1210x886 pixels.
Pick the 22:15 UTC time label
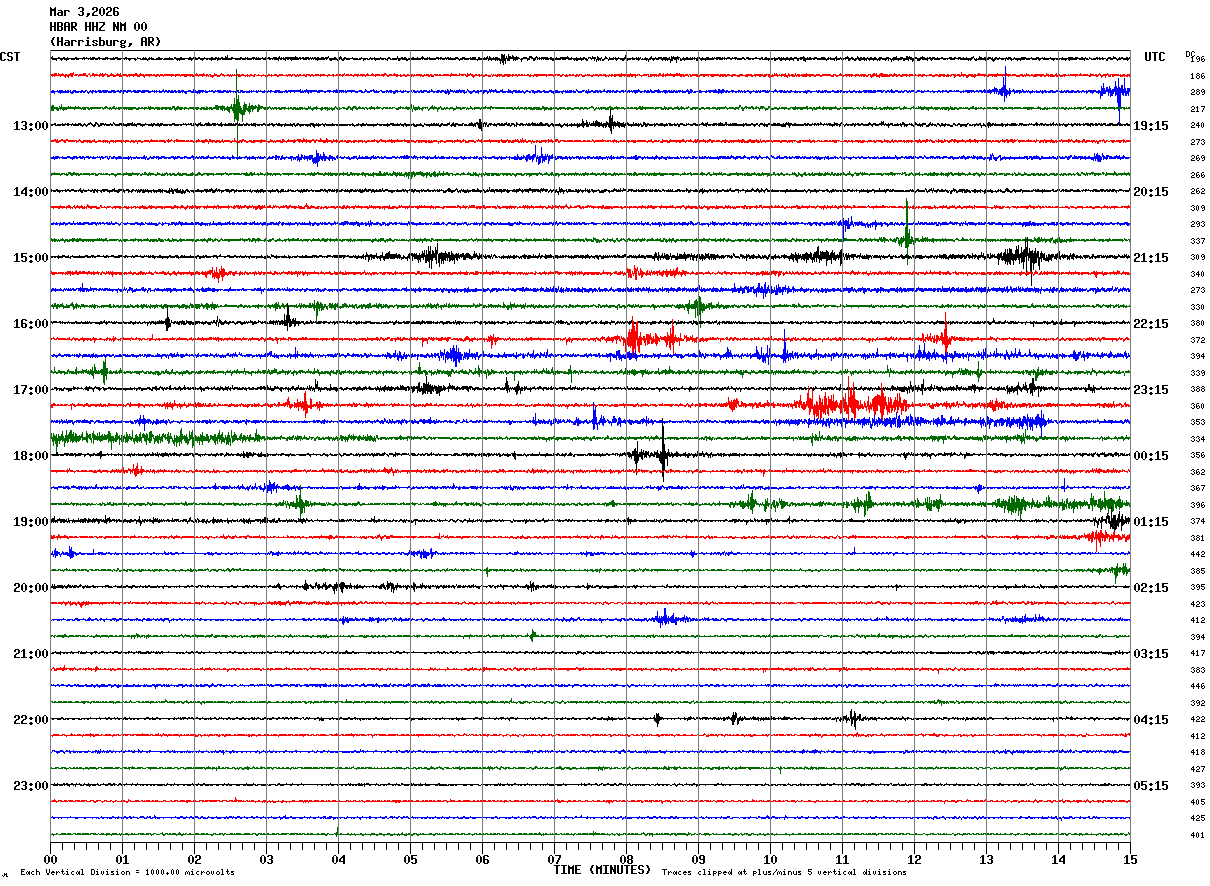point(1151,324)
